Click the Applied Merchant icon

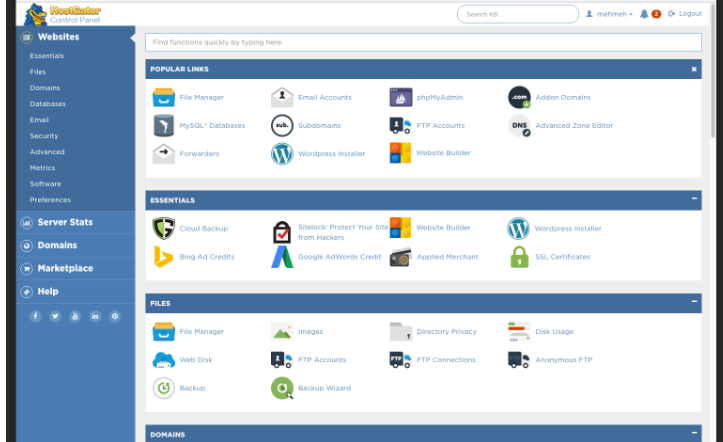(x=400, y=257)
